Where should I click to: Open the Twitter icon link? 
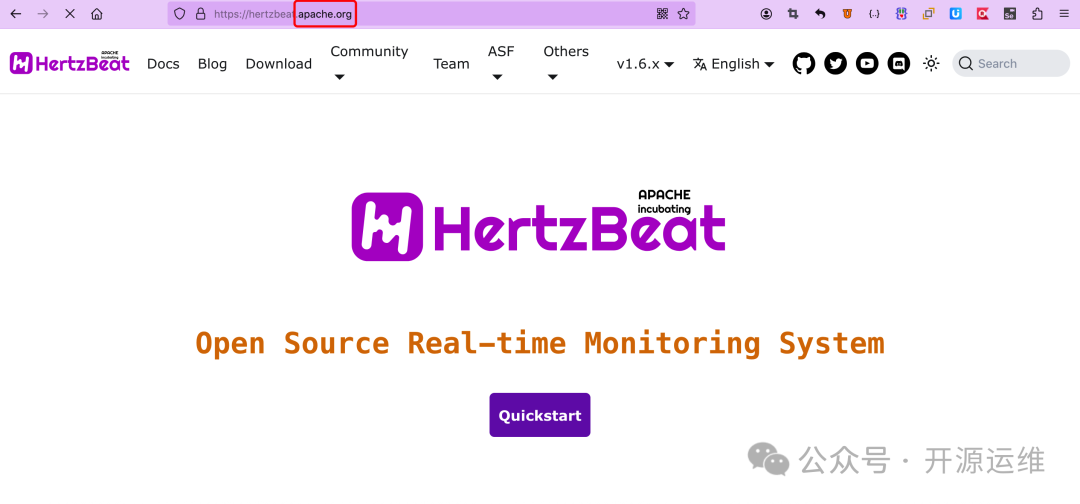pyautogui.click(x=835, y=63)
